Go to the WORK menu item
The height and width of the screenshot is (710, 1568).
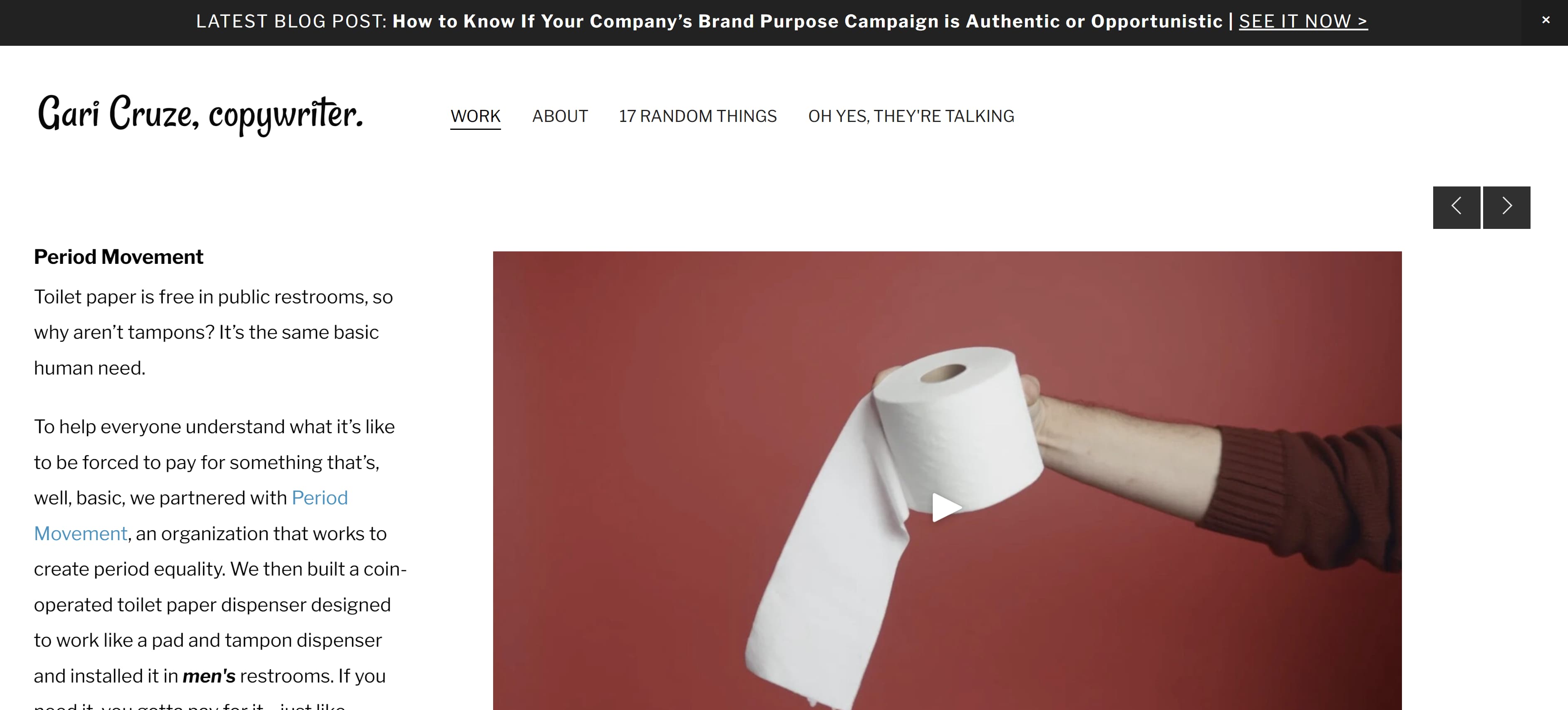coord(475,116)
